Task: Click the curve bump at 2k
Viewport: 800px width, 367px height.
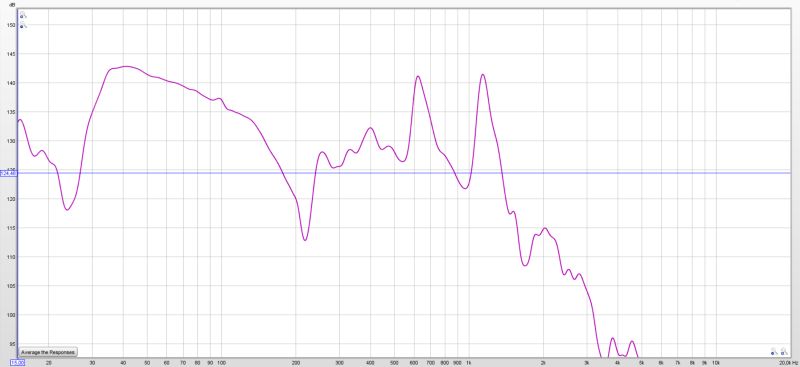Action: [x=544, y=229]
